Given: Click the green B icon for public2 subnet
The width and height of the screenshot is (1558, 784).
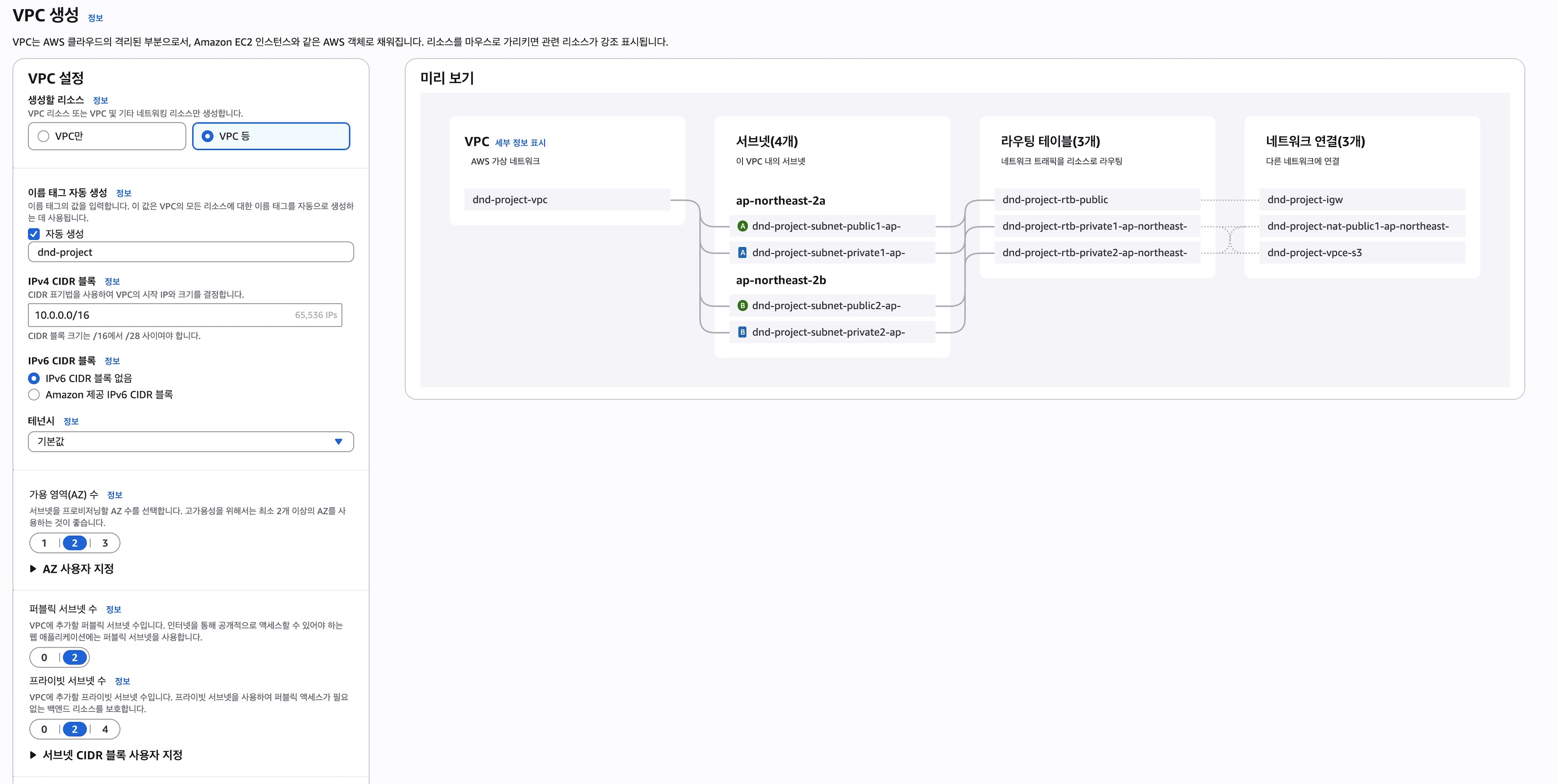Looking at the screenshot, I should [742, 306].
